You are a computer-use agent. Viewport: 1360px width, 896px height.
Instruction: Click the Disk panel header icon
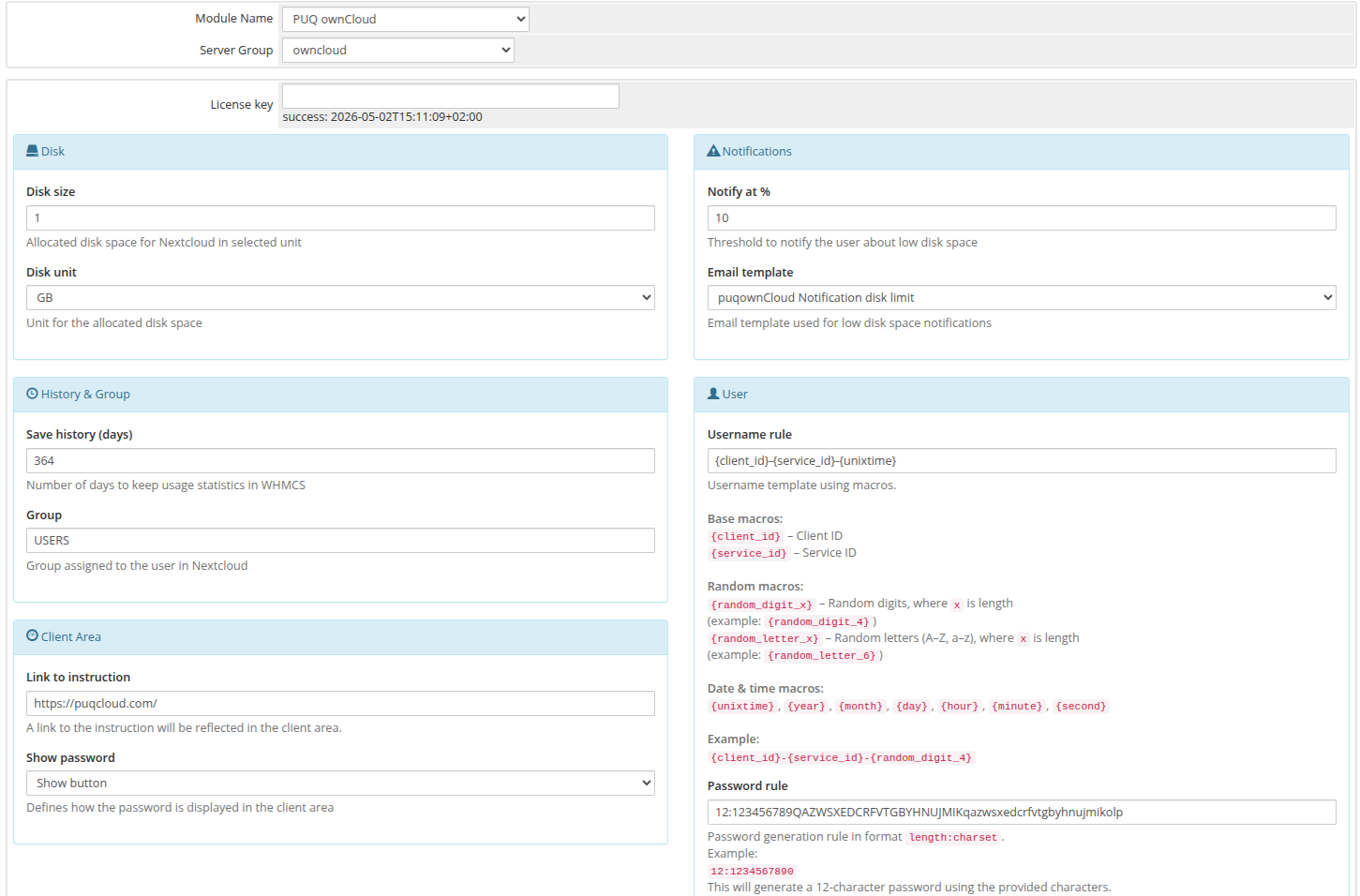coord(32,150)
